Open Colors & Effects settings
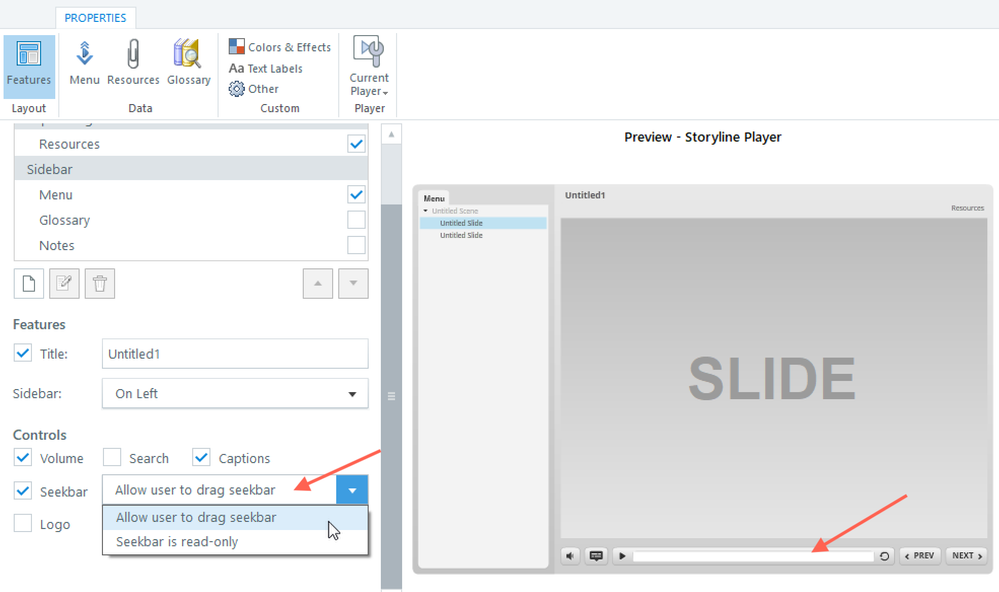999x592 pixels. pyautogui.click(x=280, y=47)
